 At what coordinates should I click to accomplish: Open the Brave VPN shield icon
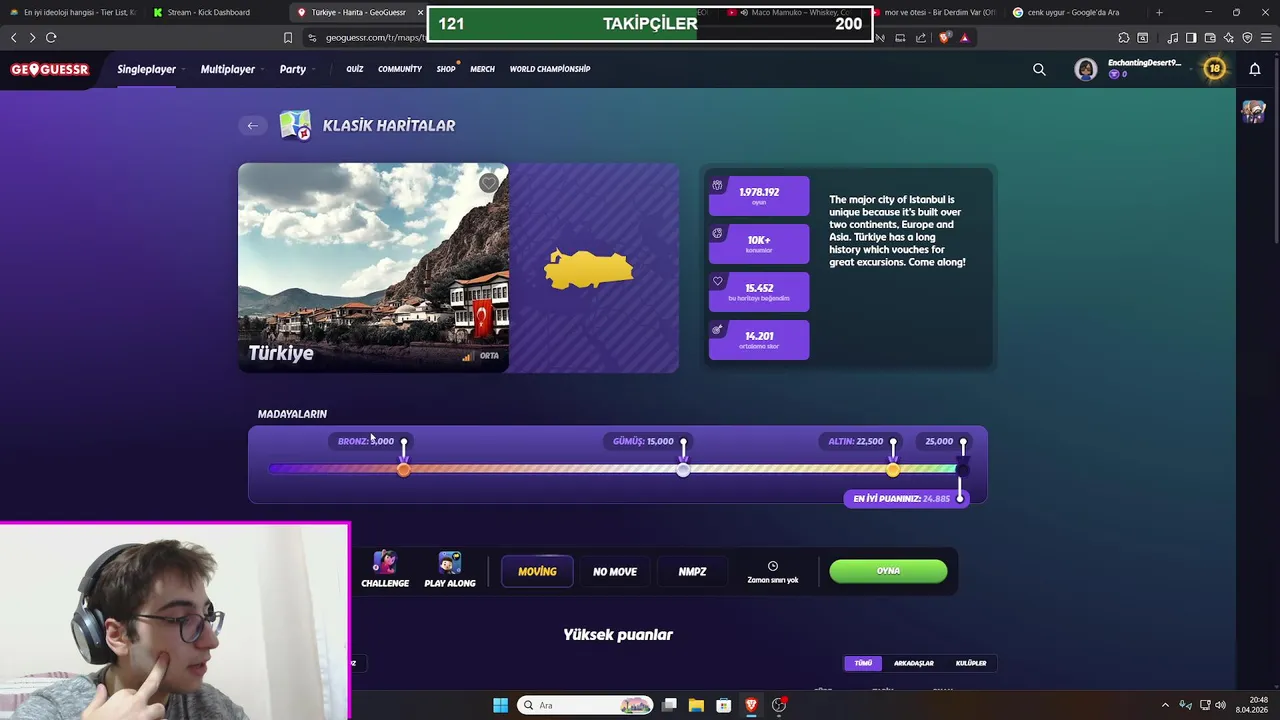pyautogui.click(x=1247, y=37)
